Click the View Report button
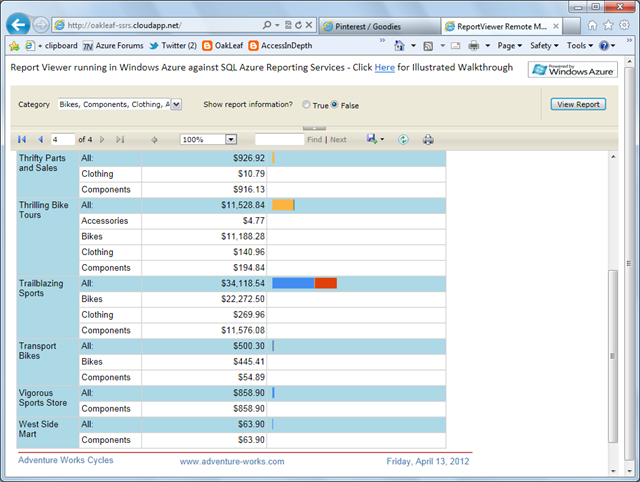The height and width of the screenshot is (482, 640). pos(578,104)
